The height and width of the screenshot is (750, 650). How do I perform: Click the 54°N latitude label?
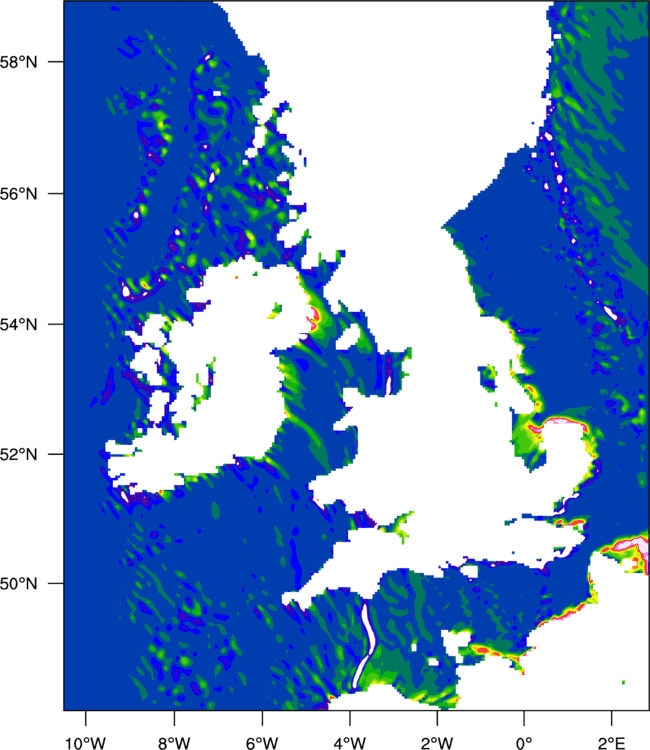pyautogui.click(x=18, y=324)
